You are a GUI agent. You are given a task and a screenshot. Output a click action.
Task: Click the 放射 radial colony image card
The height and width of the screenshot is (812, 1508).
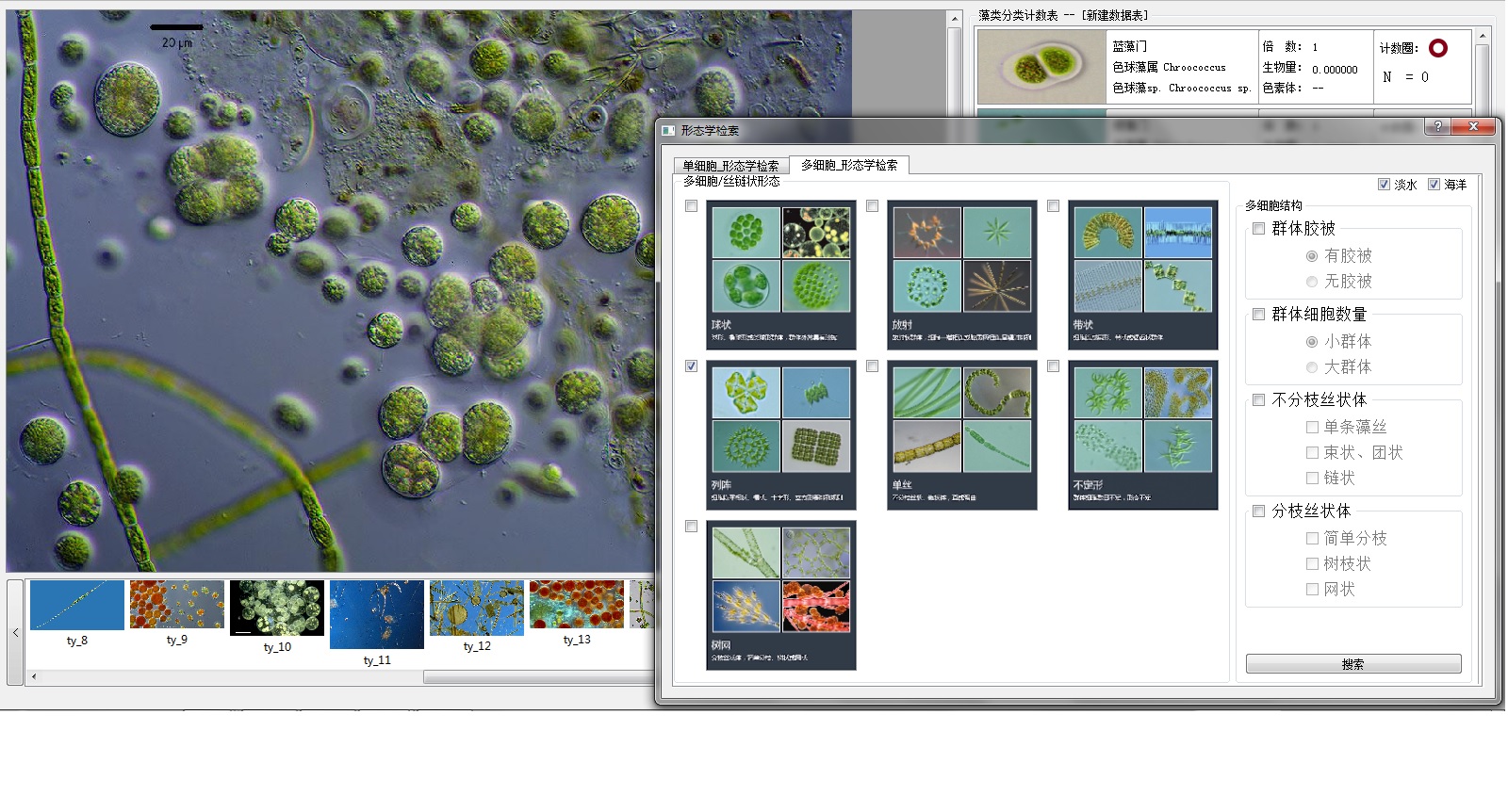point(962,275)
